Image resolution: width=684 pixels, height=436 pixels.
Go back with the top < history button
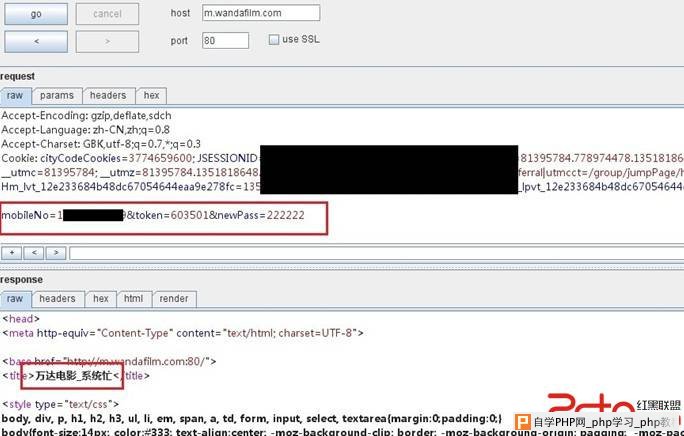tap(36, 41)
